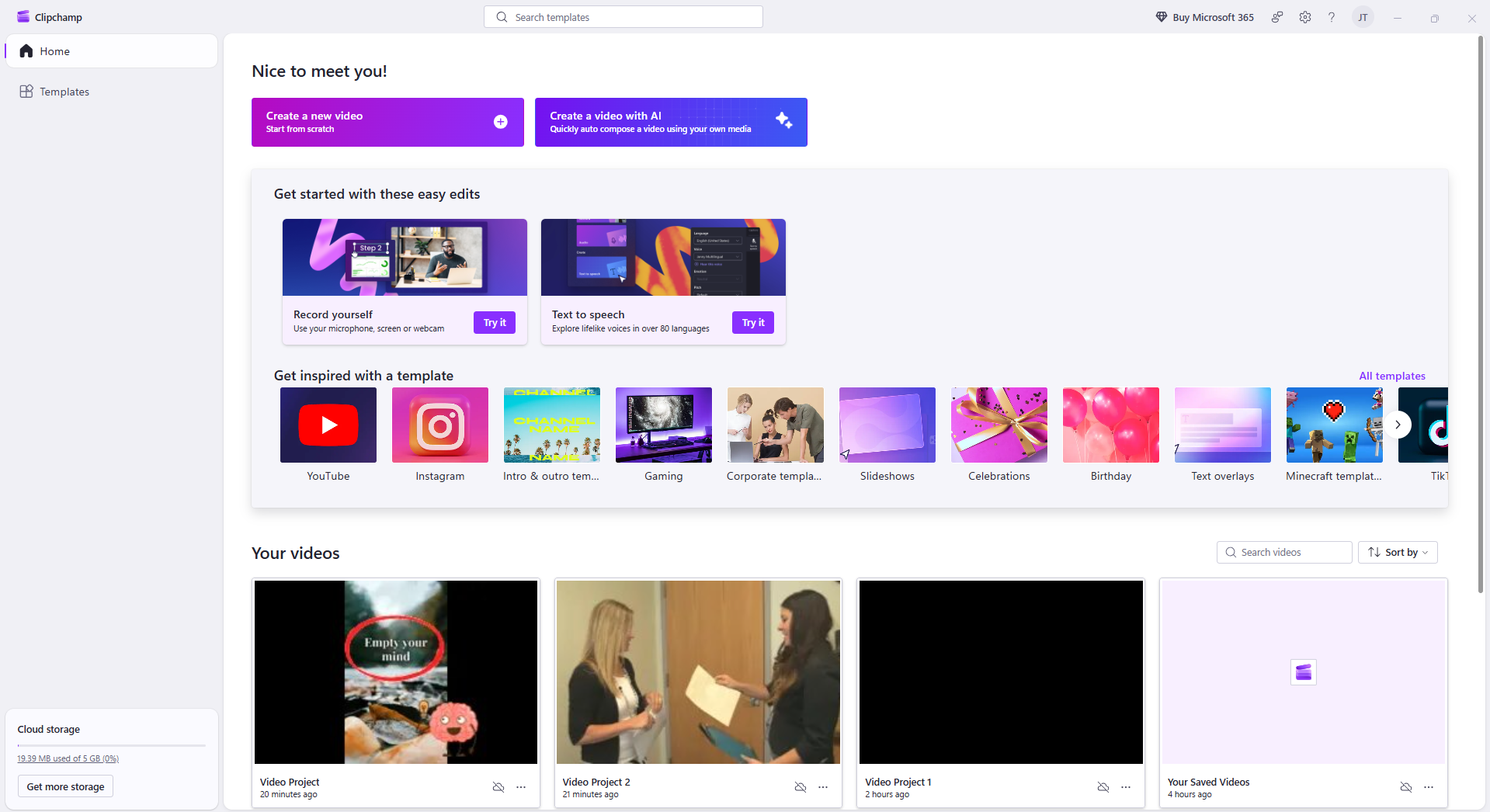Viewport: 1490px width, 812px height.
Task: Click the Templates grid icon in sidebar
Action: (26, 92)
